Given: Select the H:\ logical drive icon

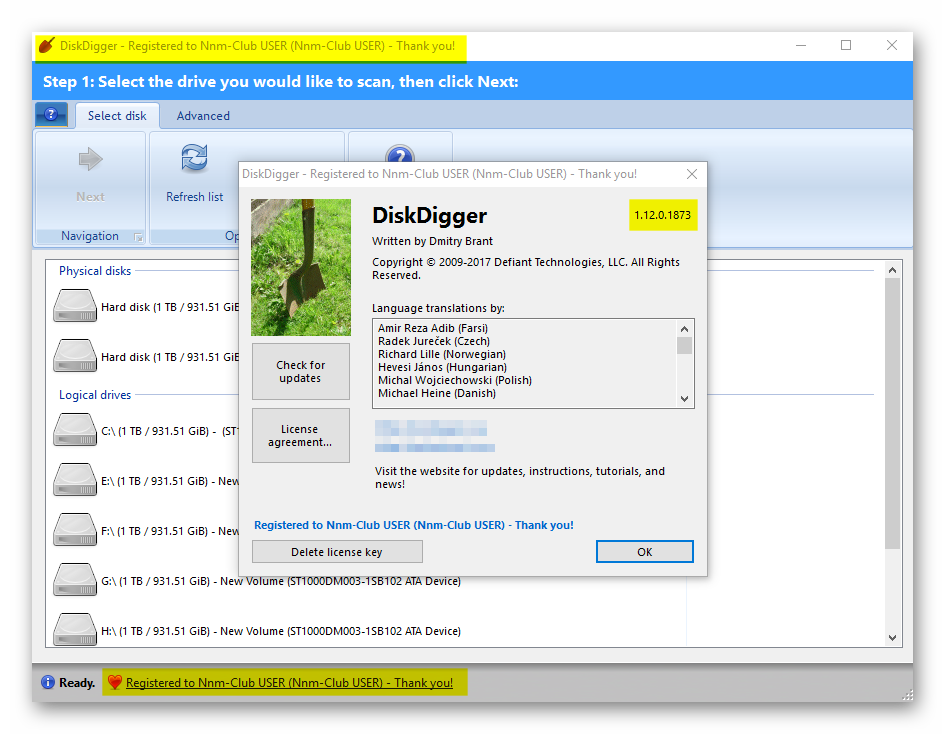Looking at the screenshot, I should click(75, 630).
